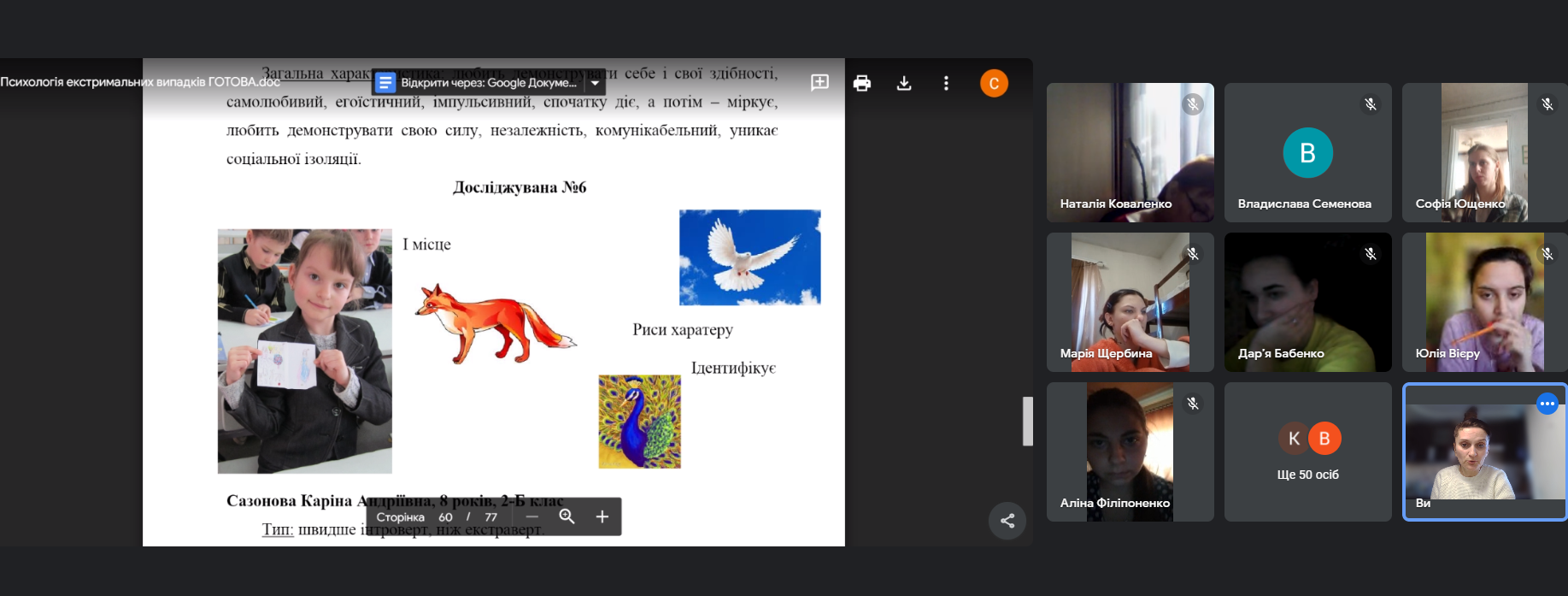Click the "Тип:" underlined word in the document
The height and width of the screenshot is (596, 1568).
(278, 529)
